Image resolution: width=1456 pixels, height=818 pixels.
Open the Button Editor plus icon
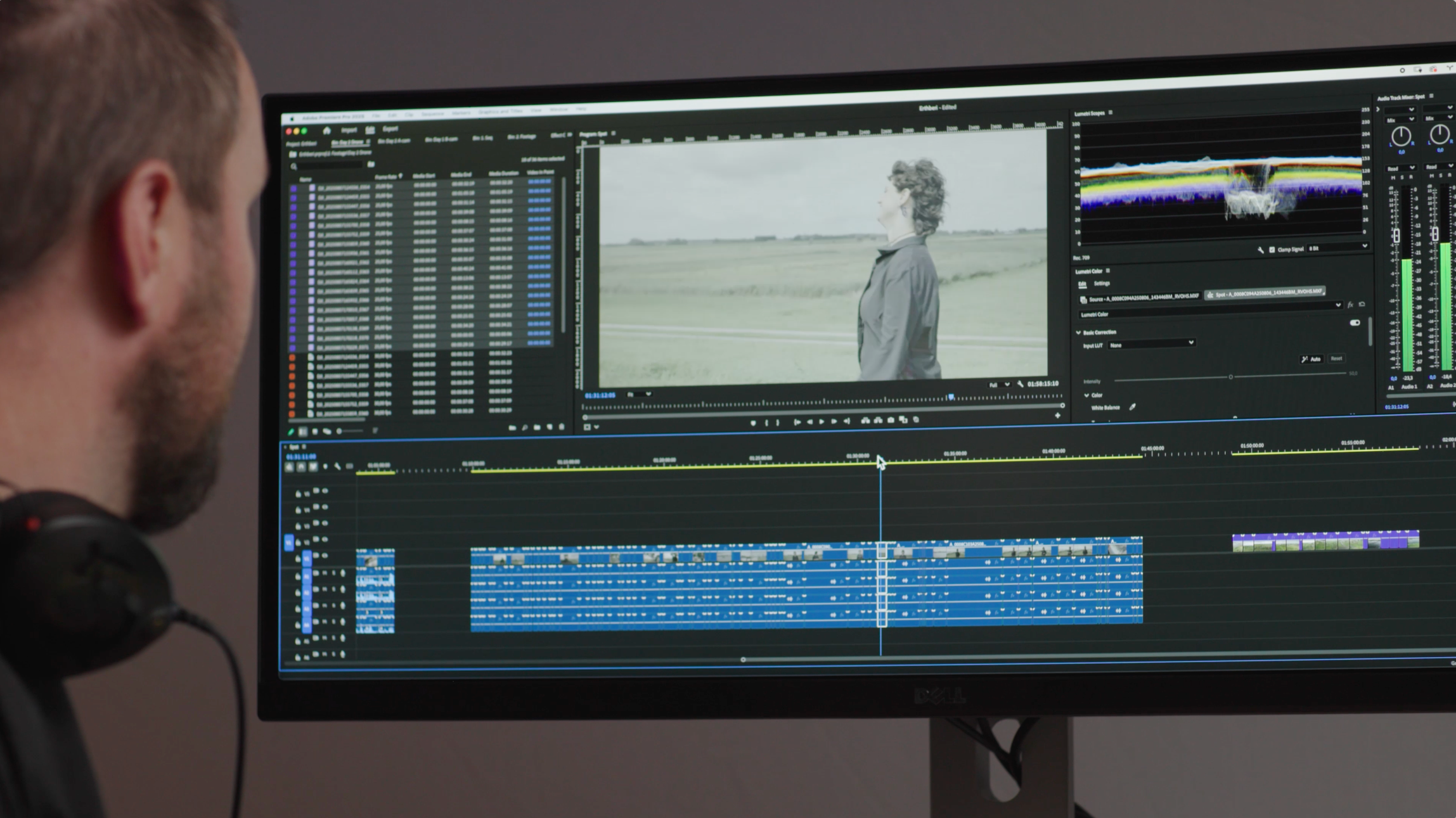1057,416
